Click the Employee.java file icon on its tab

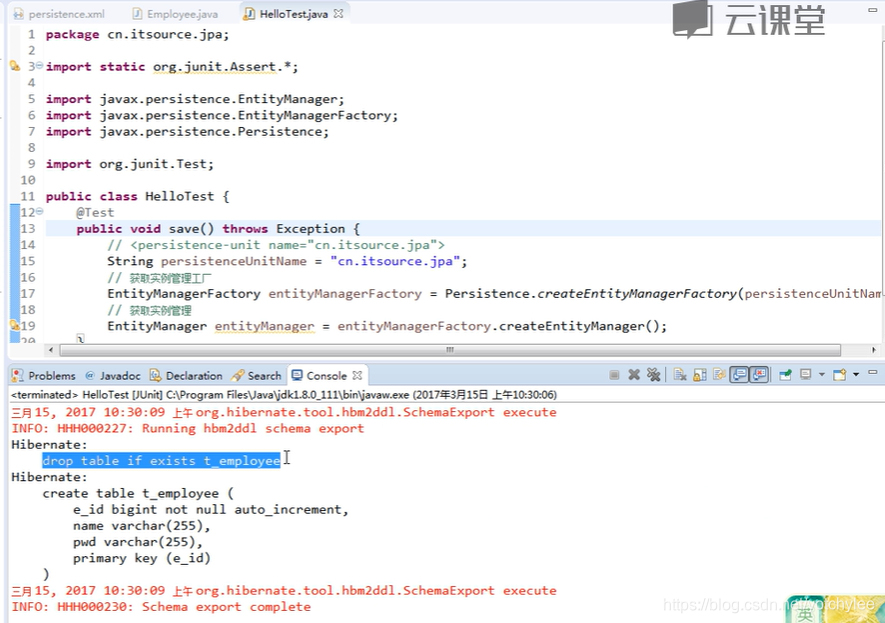point(137,14)
